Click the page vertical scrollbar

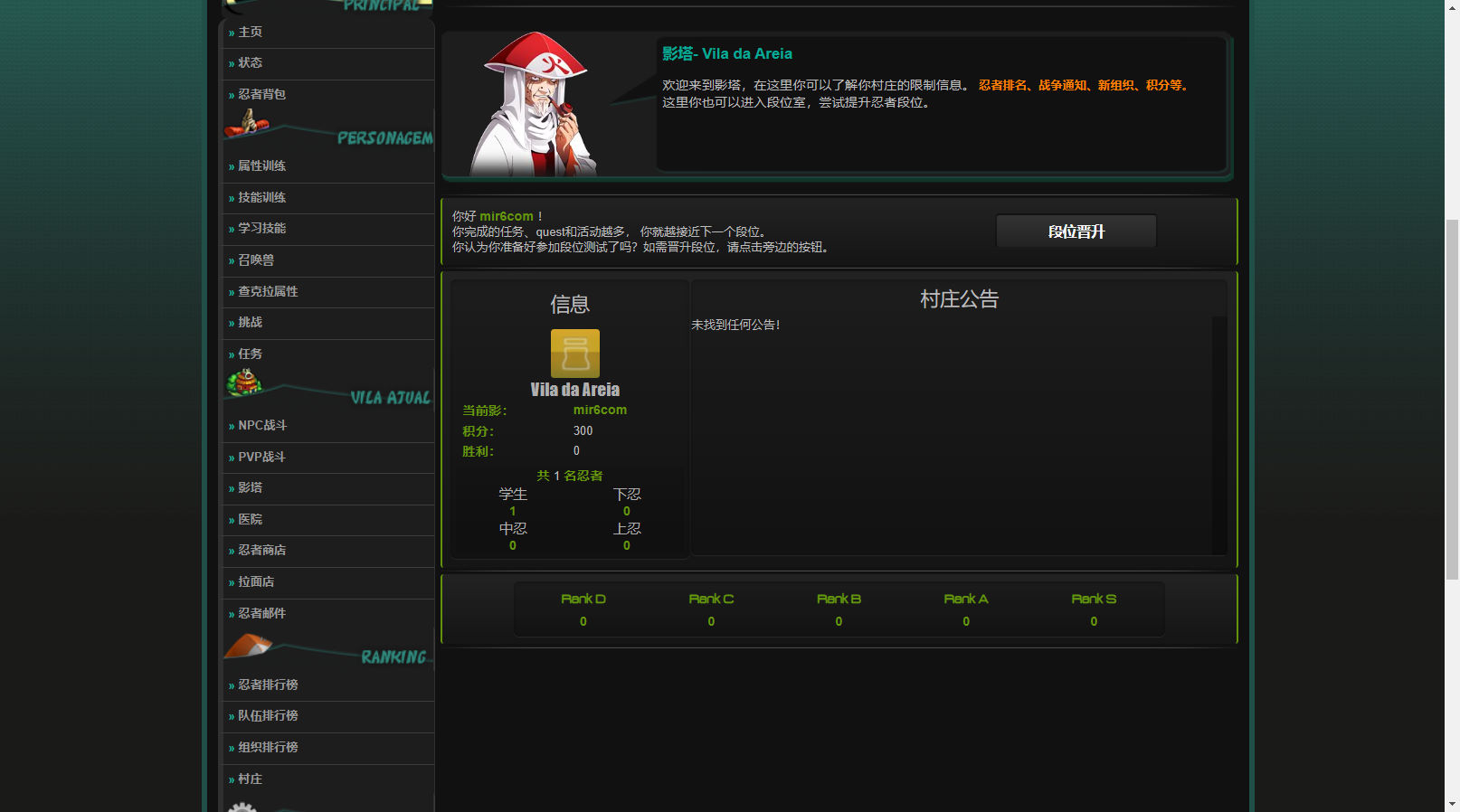tap(1451, 398)
